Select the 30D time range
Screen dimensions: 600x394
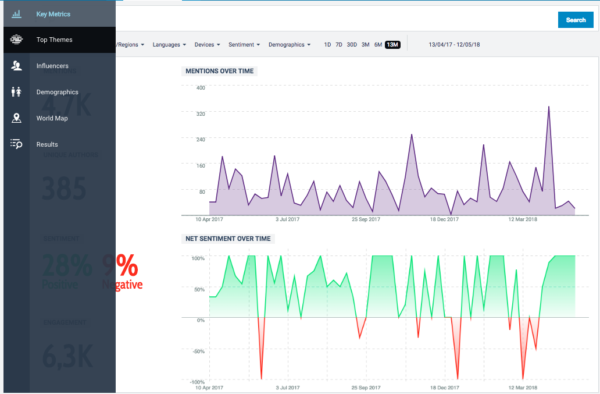pyautogui.click(x=352, y=45)
